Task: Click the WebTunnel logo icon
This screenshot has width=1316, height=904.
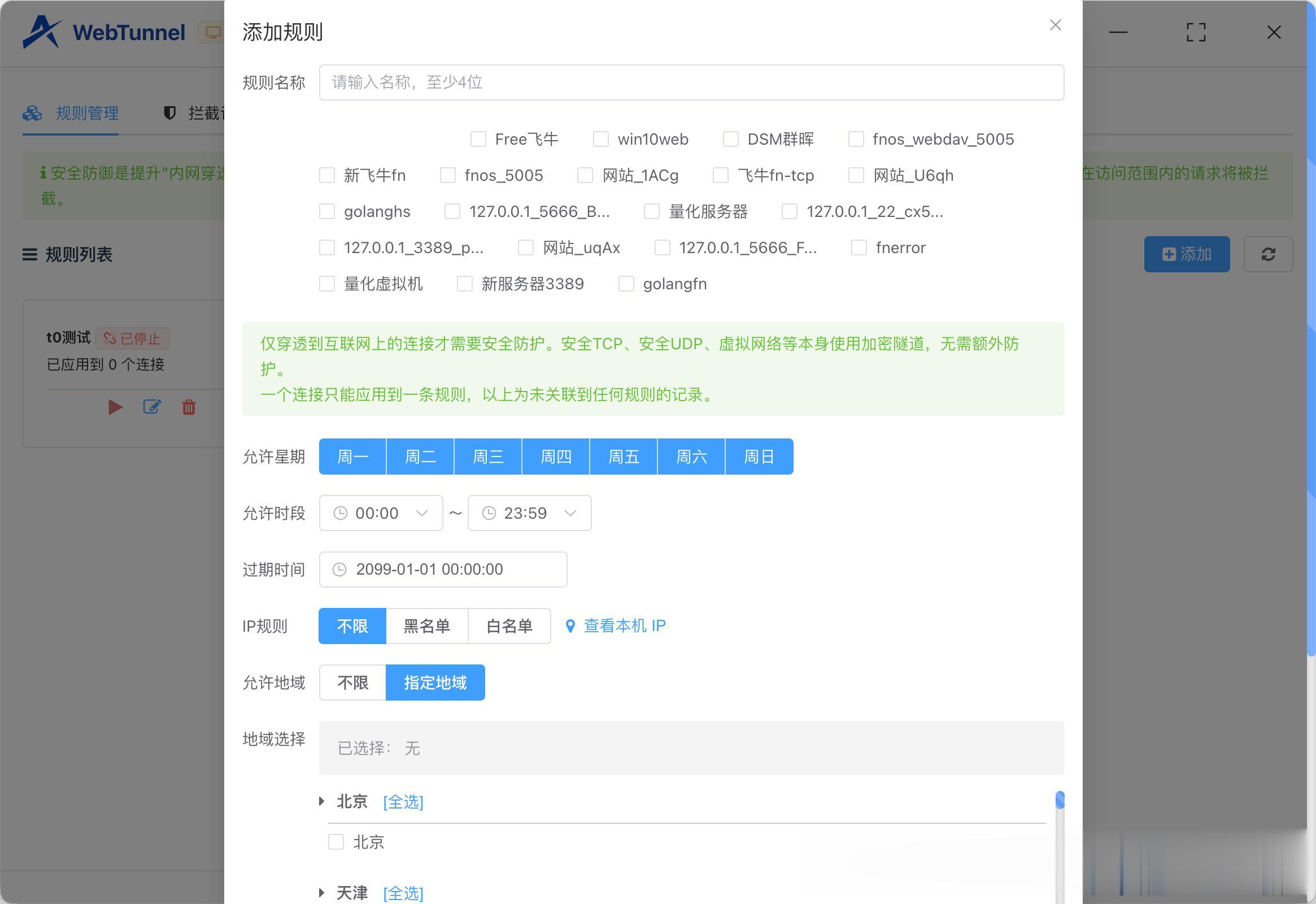Action: coord(42,32)
